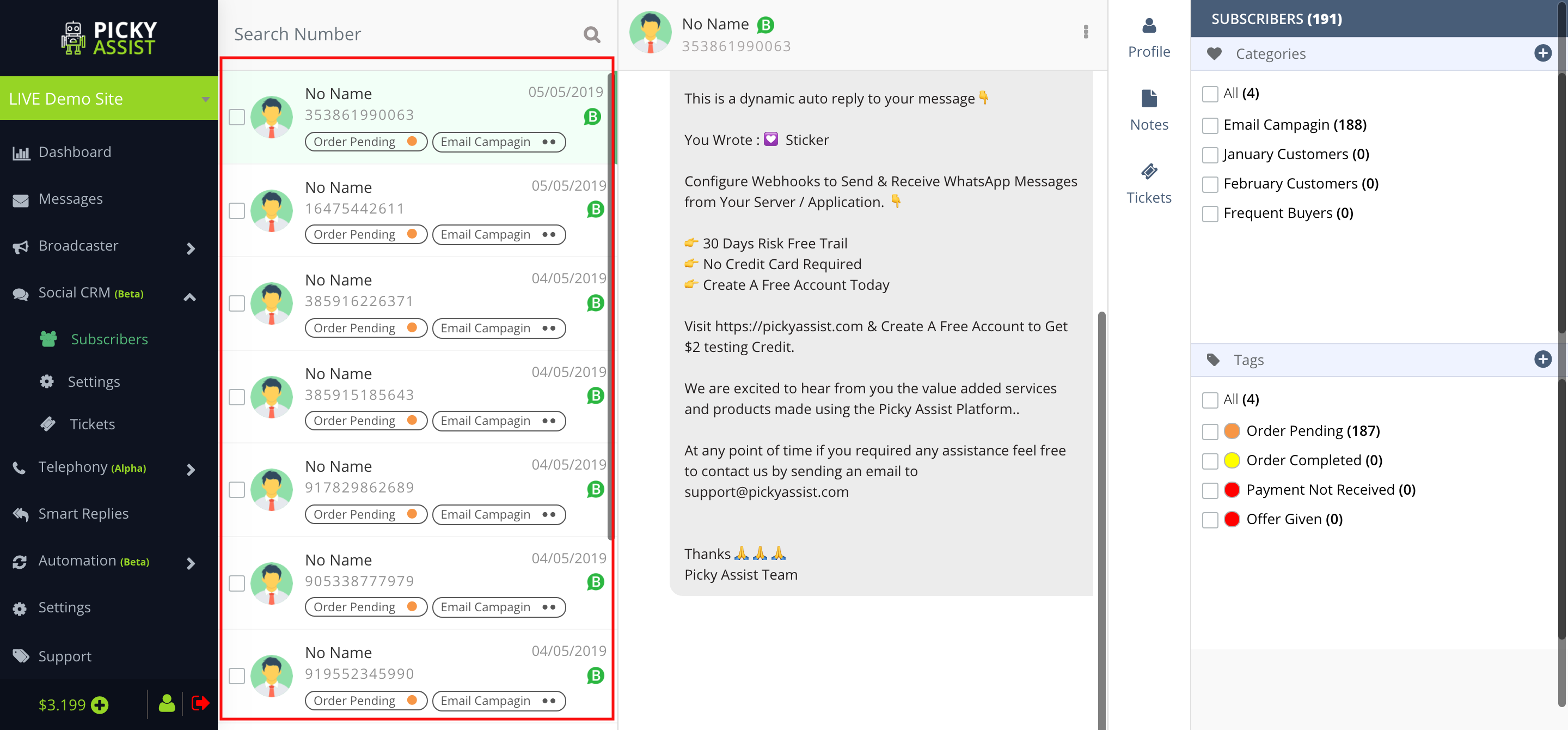Open Profile panel icon

[1149, 26]
